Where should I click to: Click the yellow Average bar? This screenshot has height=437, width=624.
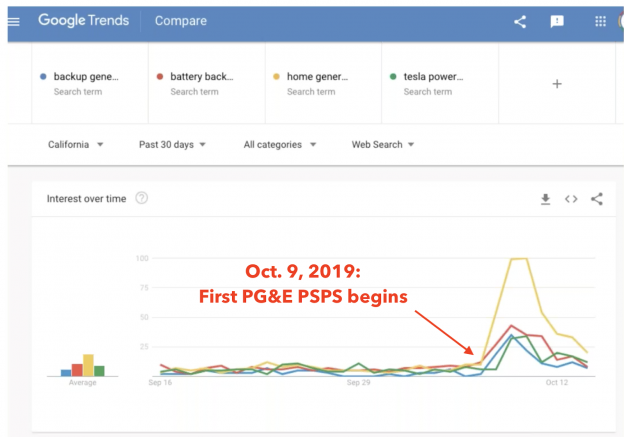(x=88, y=365)
